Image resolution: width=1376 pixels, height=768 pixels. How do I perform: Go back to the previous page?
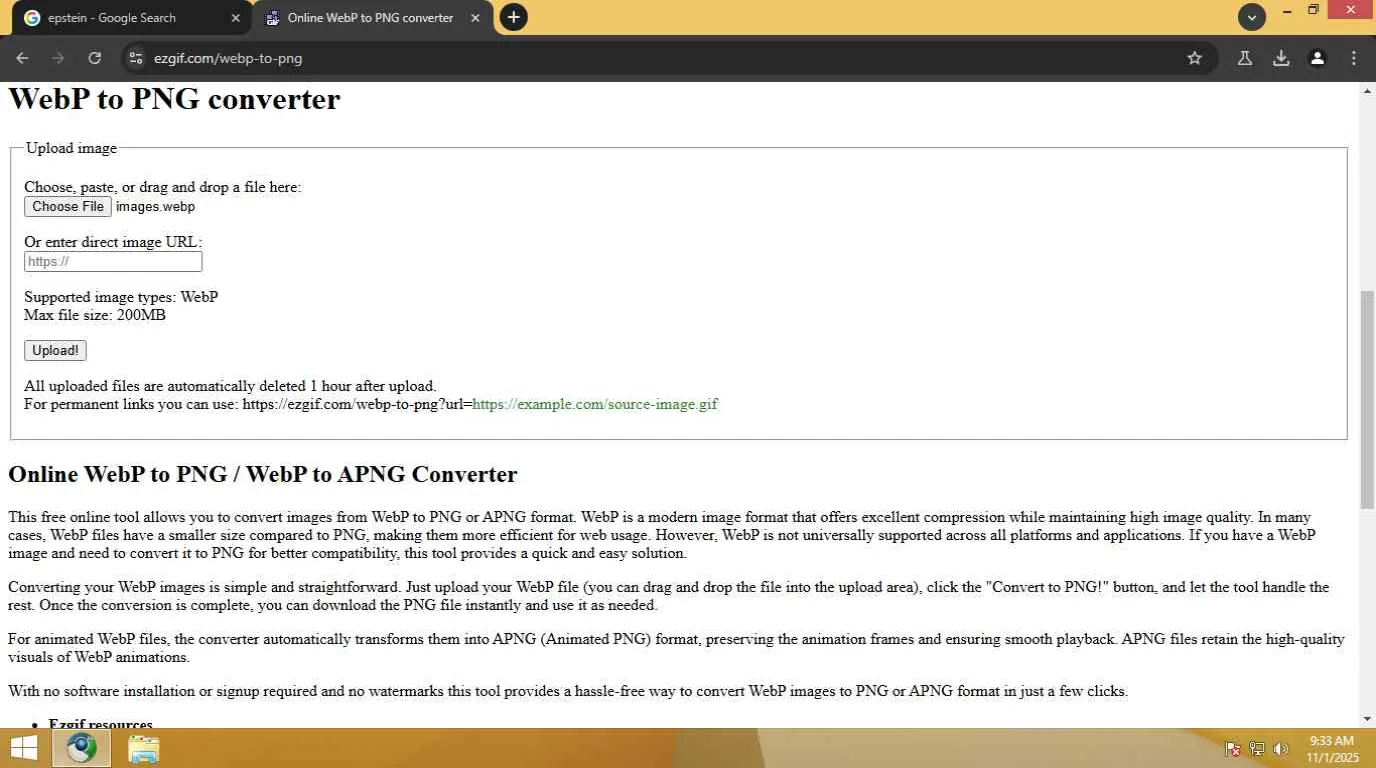pos(22,58)
